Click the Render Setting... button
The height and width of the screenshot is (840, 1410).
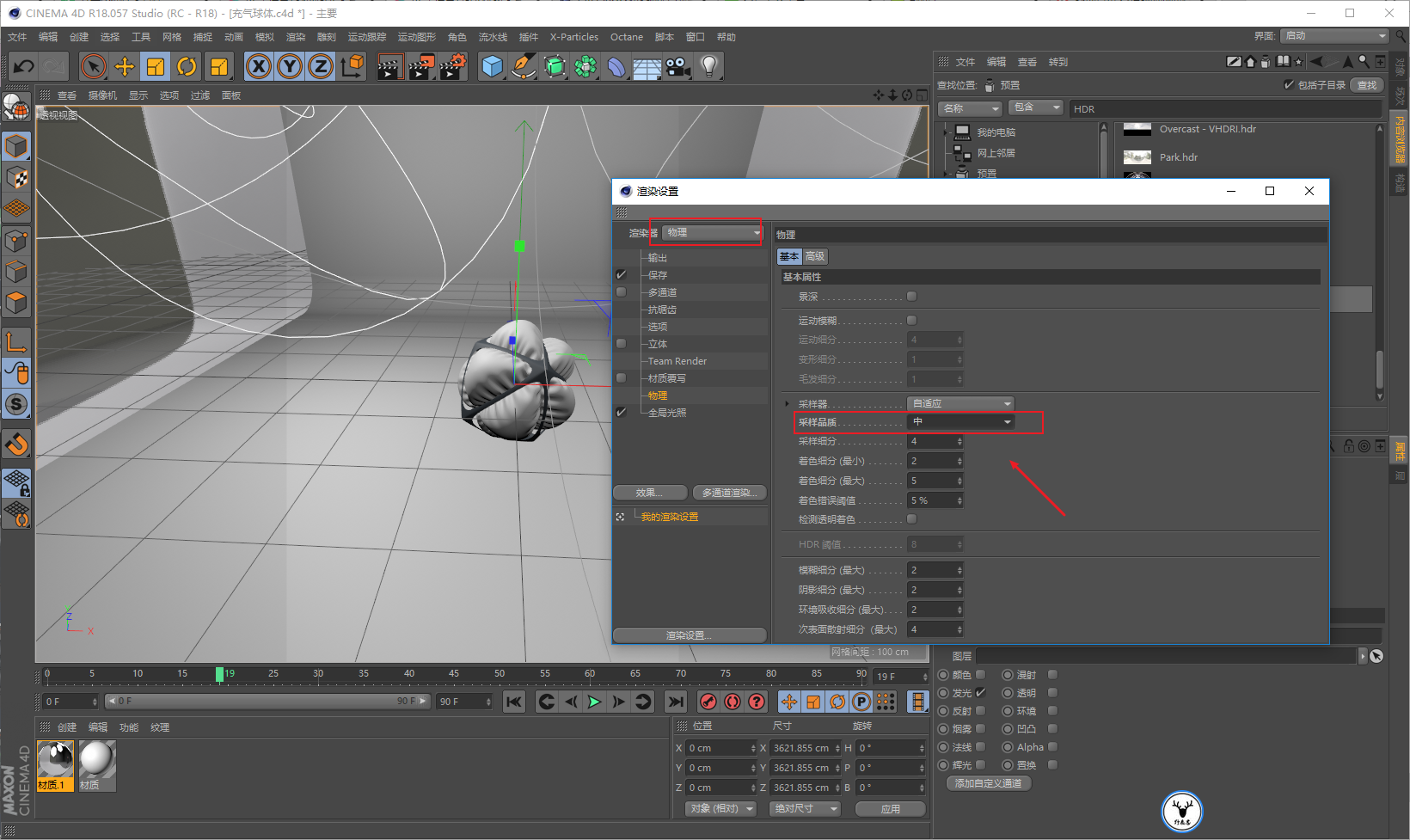tap(690, 635)
